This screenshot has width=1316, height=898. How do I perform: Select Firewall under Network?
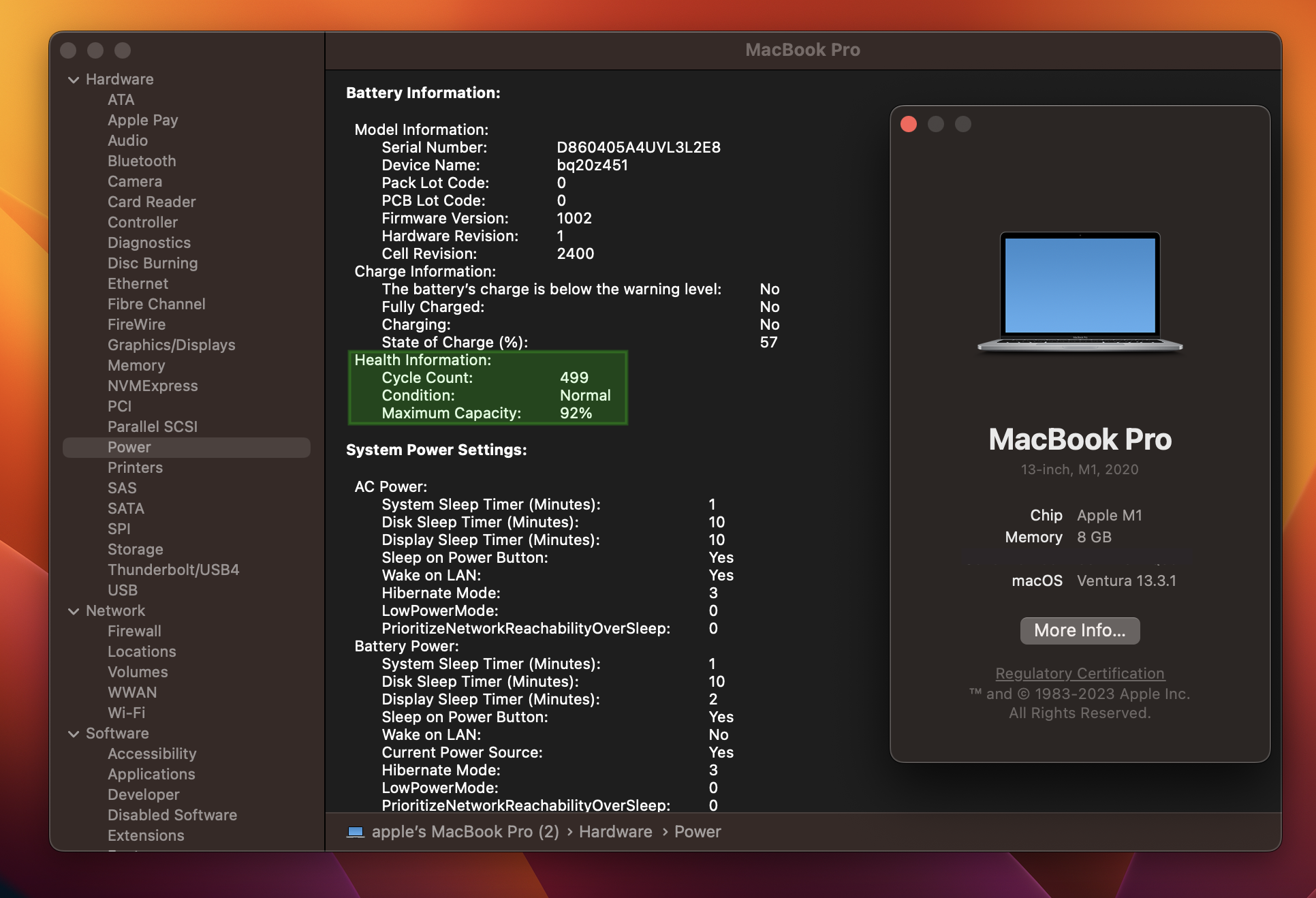[x=134, y=631]
